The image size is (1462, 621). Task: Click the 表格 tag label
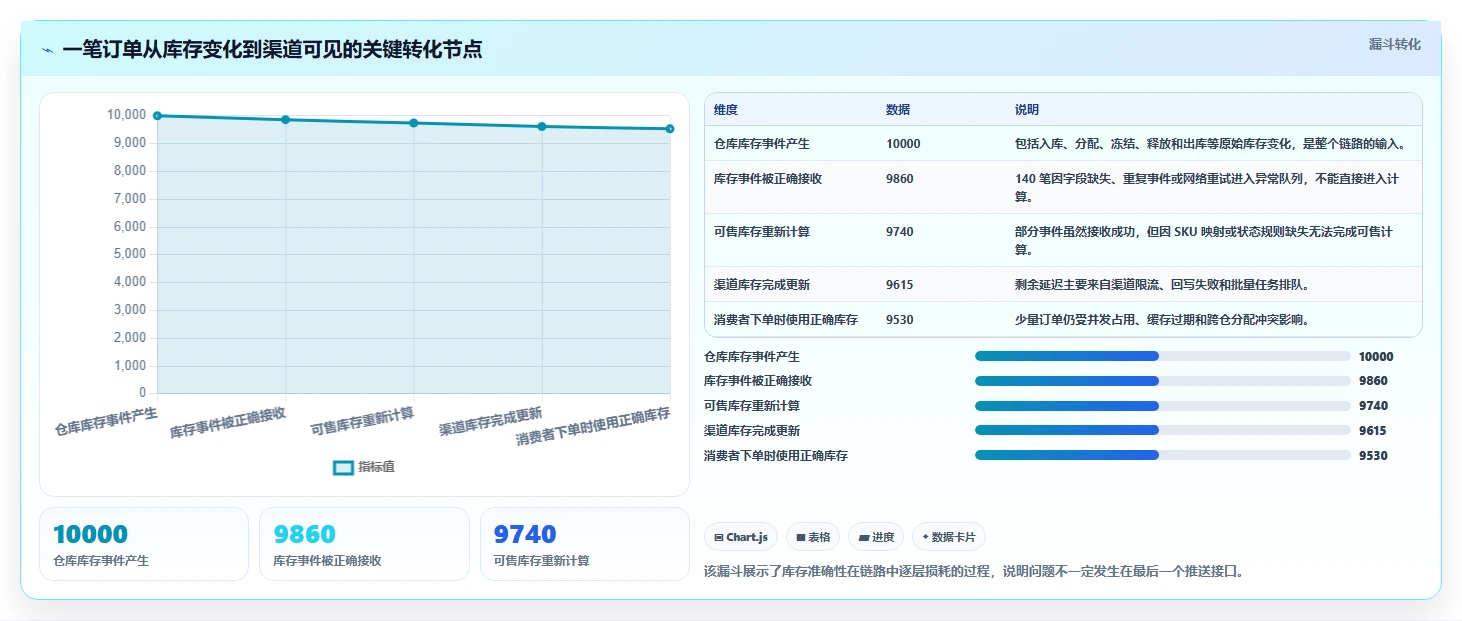[x=819, y=537]
